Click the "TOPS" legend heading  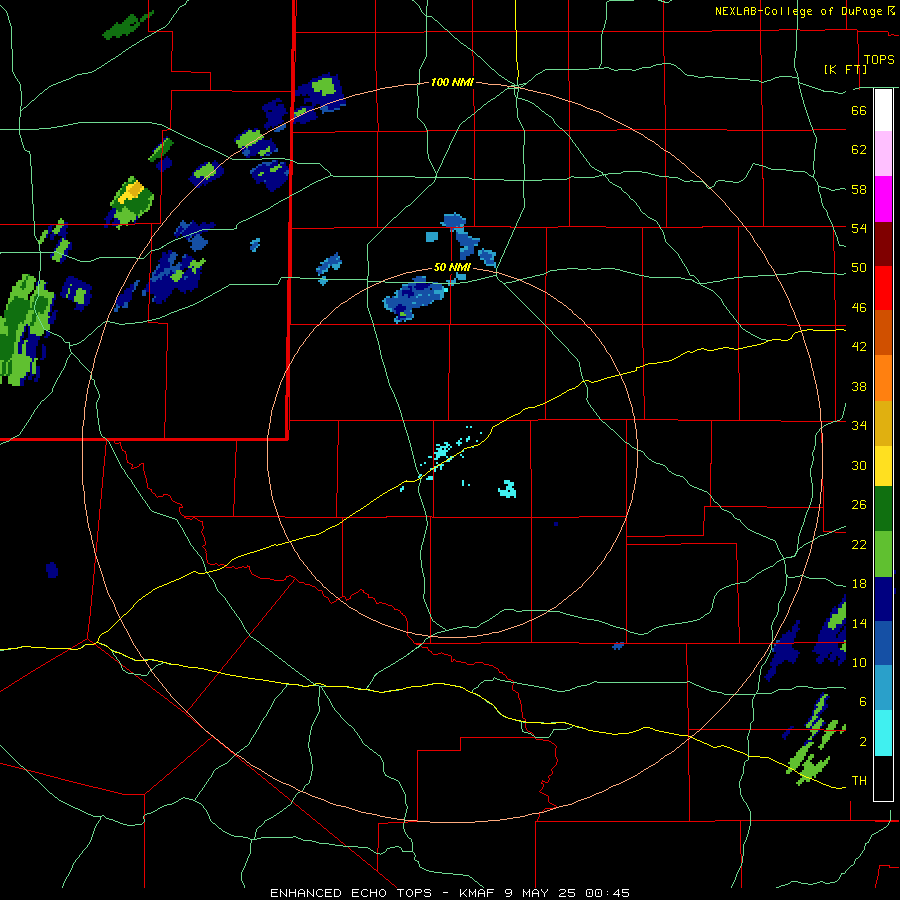click(879, 59)
